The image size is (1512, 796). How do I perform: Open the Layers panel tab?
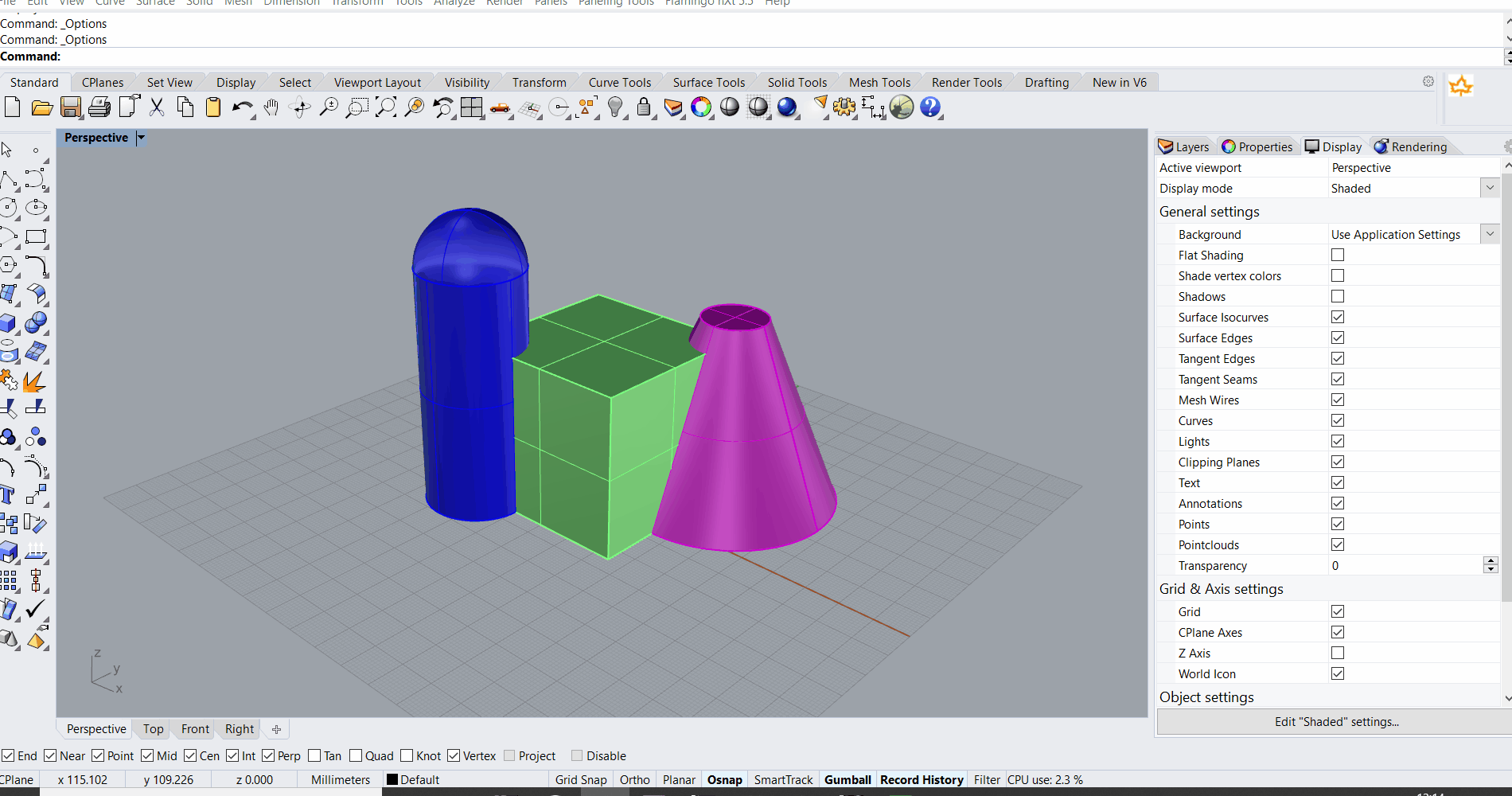[1183, 146]
